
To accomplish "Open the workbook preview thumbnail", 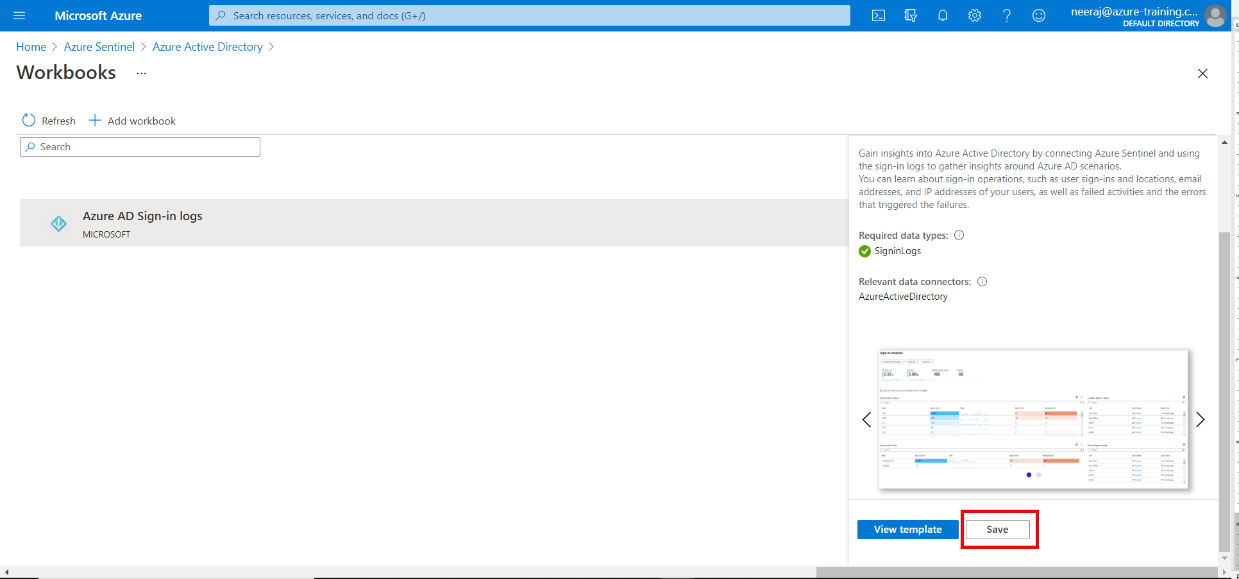I will [x=1033, y=420].
